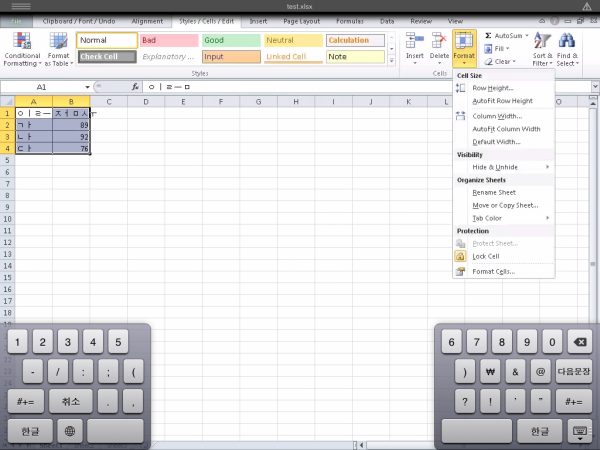Tap the 취소 key on keyboard

tap(71, 401)
